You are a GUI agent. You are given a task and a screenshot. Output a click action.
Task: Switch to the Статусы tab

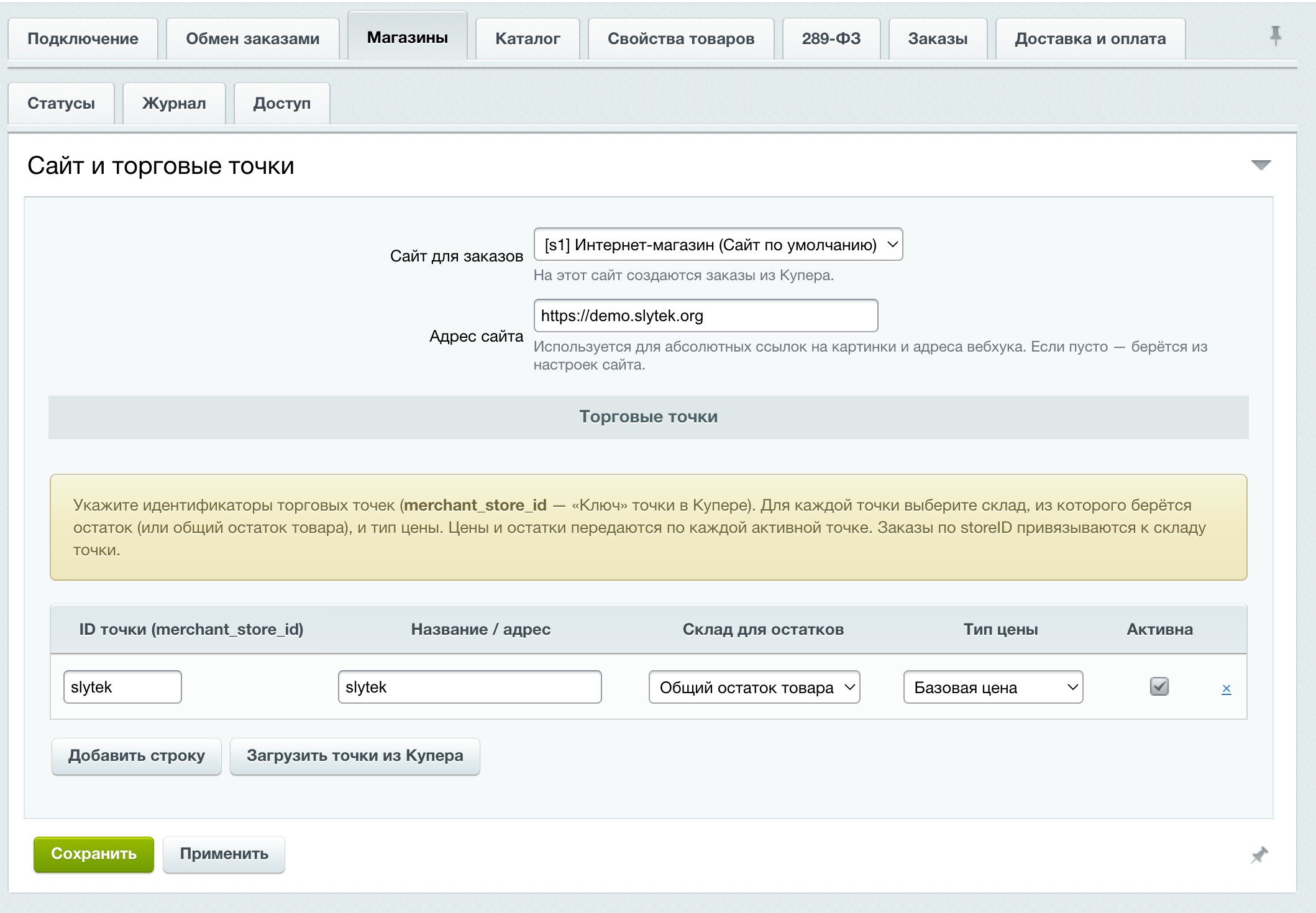point(61,103)
